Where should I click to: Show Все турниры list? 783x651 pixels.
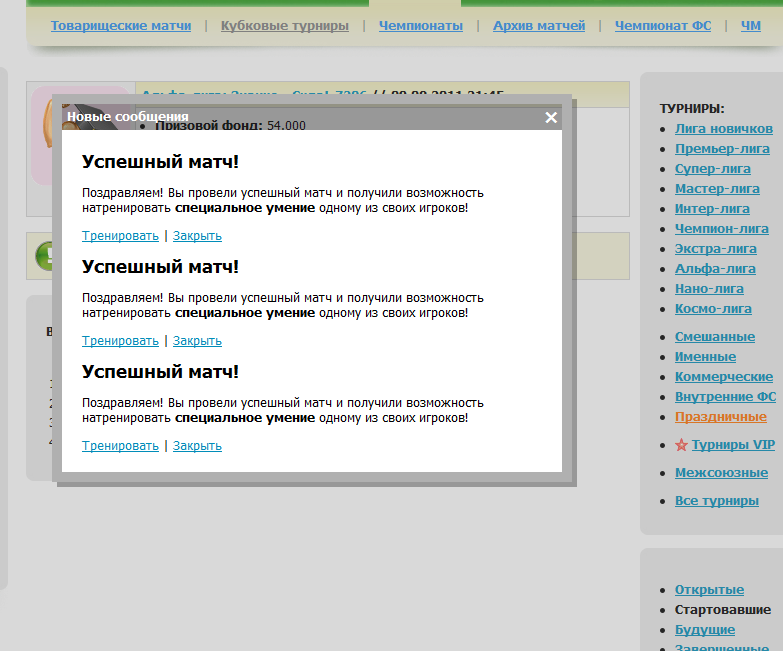point(716,501)
